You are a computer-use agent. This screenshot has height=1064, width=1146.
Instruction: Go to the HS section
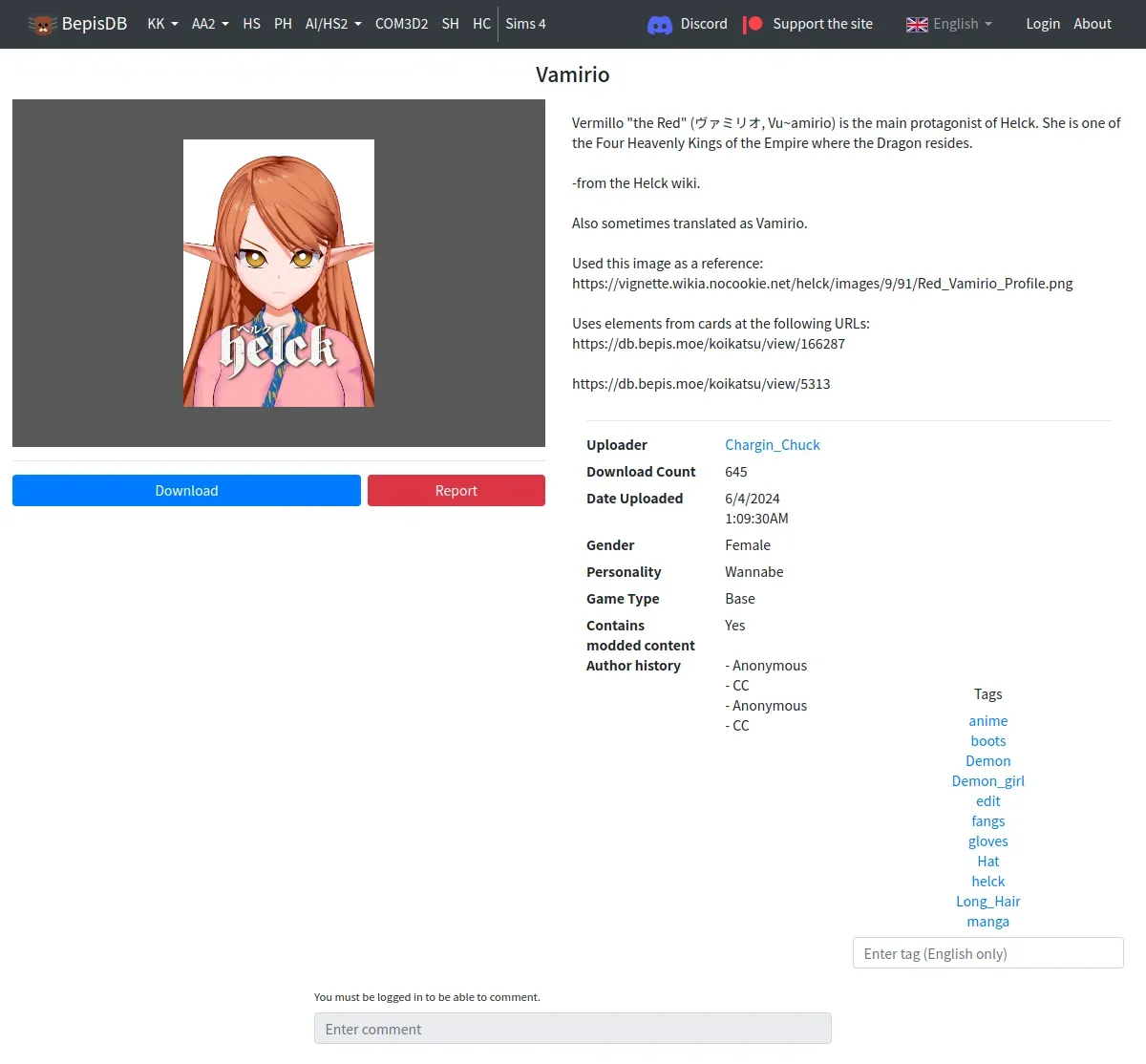point(252,24)
